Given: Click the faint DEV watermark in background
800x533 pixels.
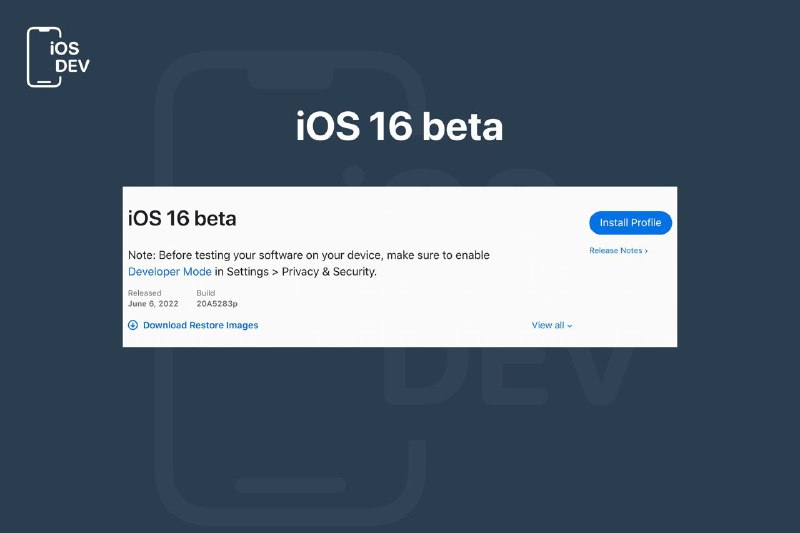Looking at the screenshot, I should coord(510,377).
